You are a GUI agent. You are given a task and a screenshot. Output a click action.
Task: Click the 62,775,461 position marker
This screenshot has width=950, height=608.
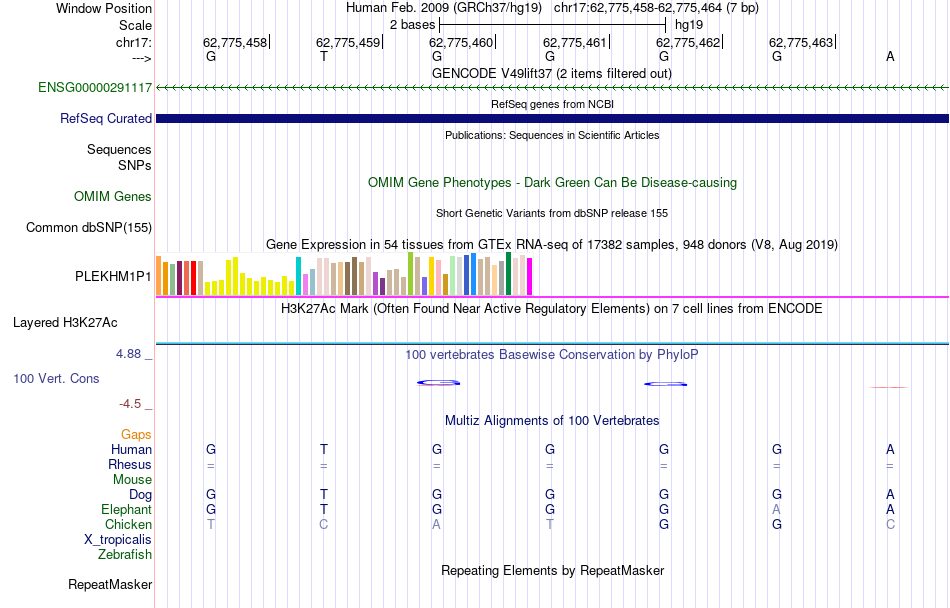(575, 42)
